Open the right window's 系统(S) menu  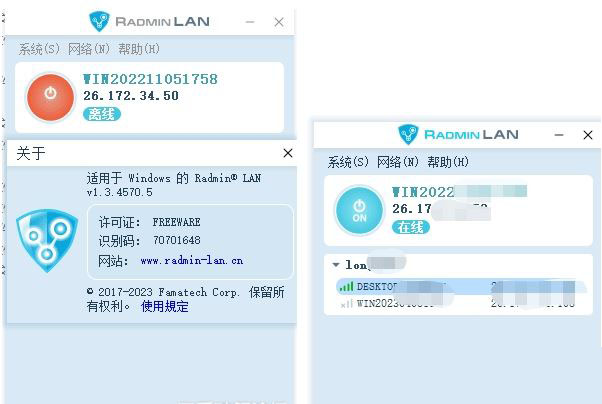(348, 162)
